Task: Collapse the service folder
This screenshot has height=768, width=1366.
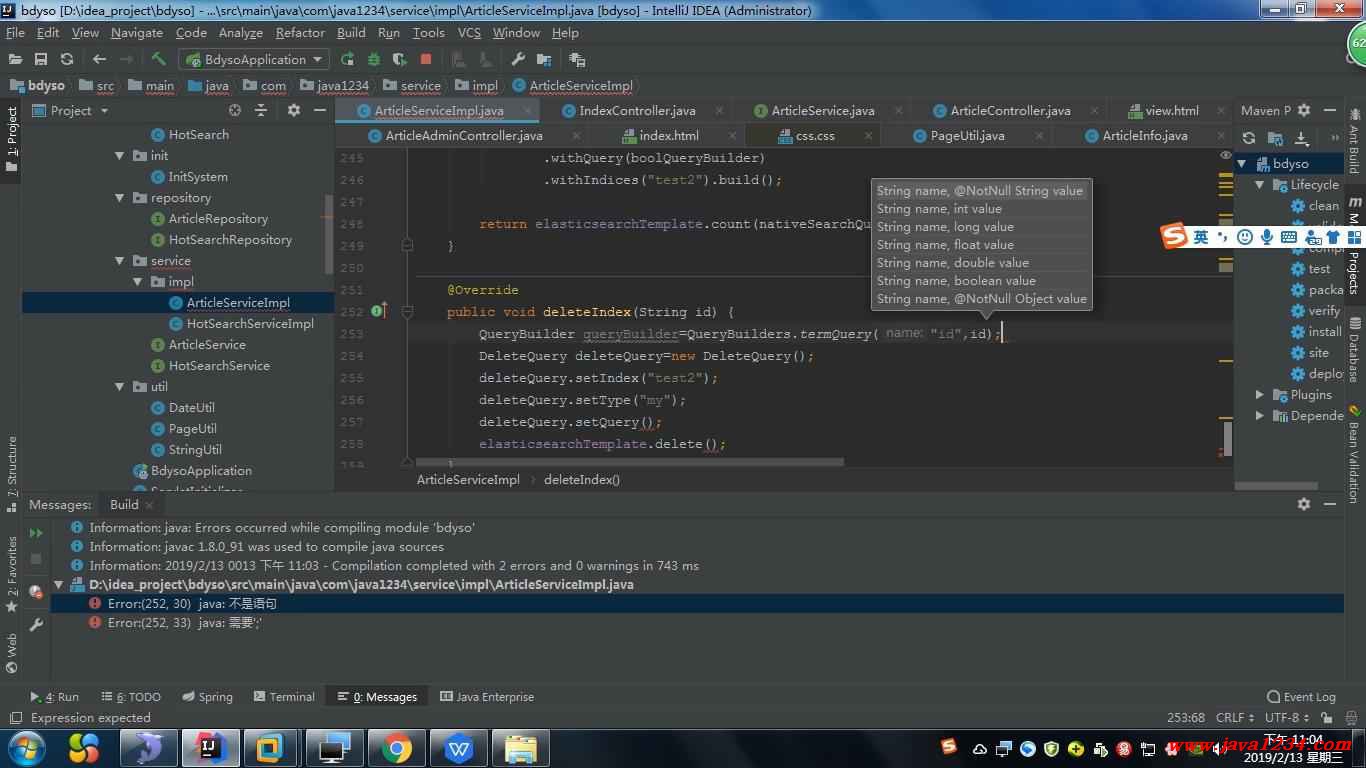Action: [x=120, y=261]
